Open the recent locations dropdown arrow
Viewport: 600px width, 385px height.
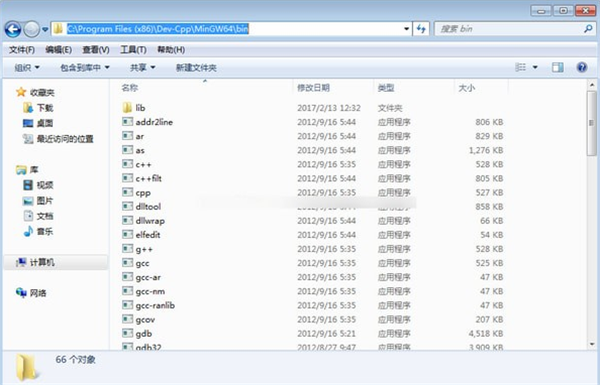pyautogui.click(x=45, y=29)
